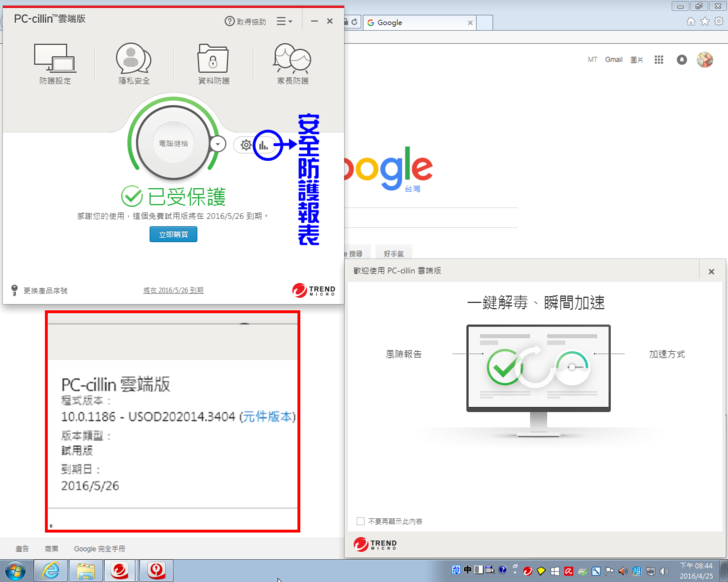The width and height of the screenshot is (728, 582).
Task: Click 更換產品序號 key link
Action: 39,291
